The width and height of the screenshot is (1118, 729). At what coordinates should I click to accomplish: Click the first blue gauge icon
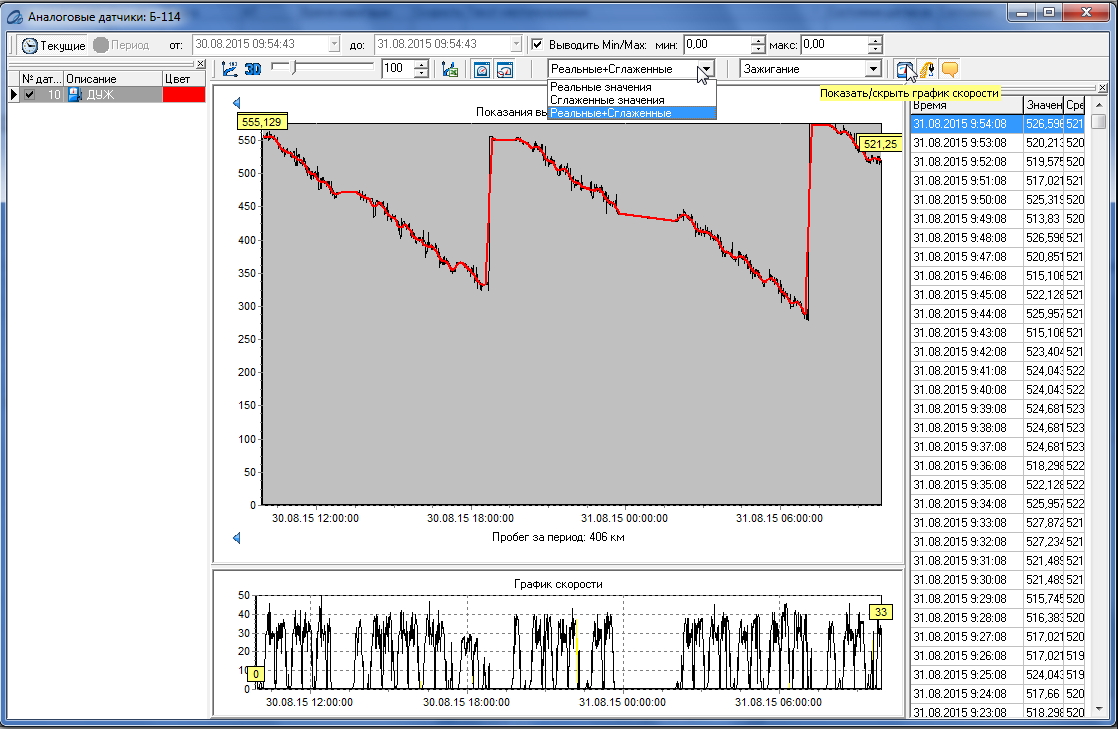click(x=482, y=69)
